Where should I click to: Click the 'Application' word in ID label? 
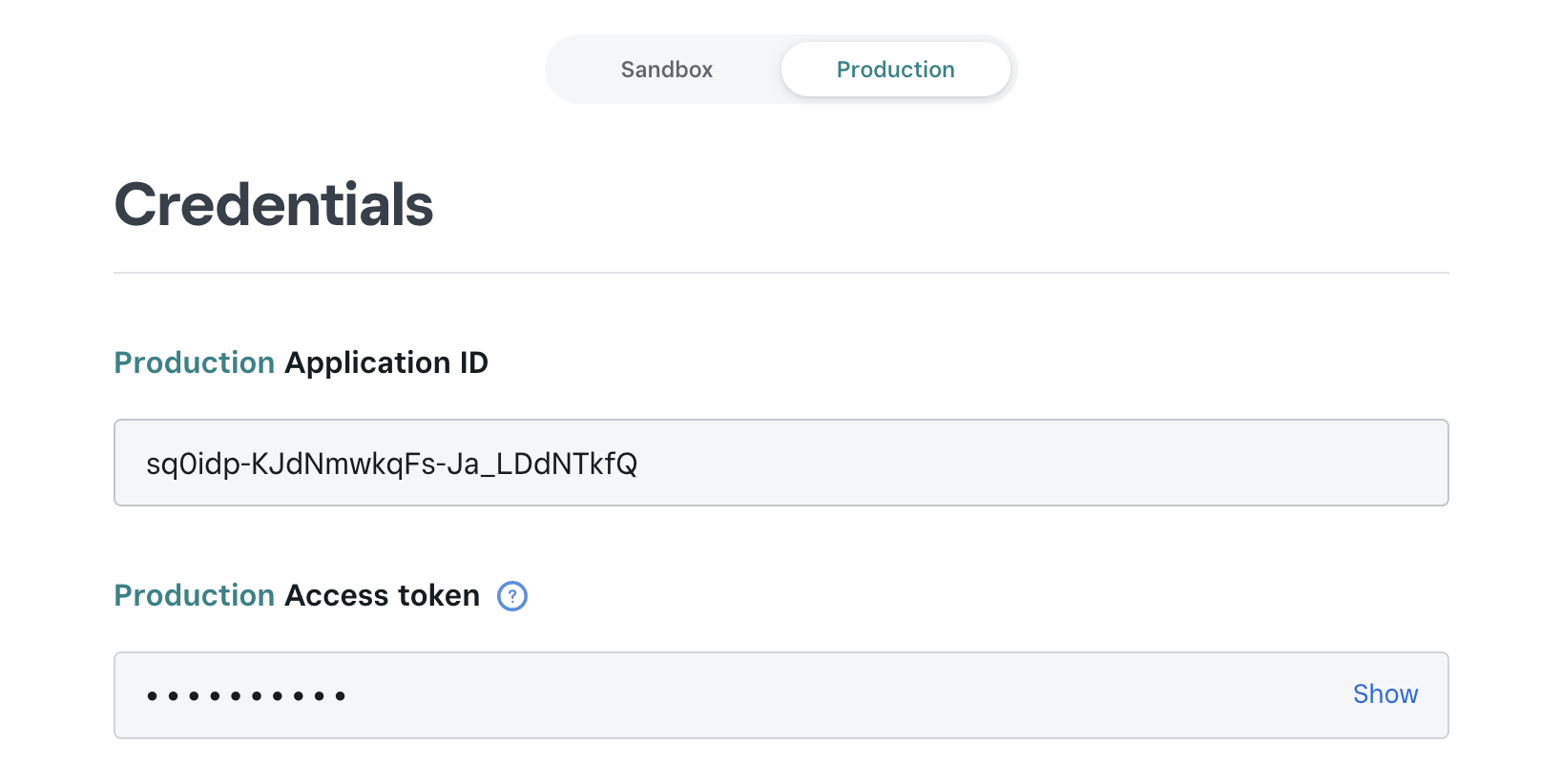[367, 365]
